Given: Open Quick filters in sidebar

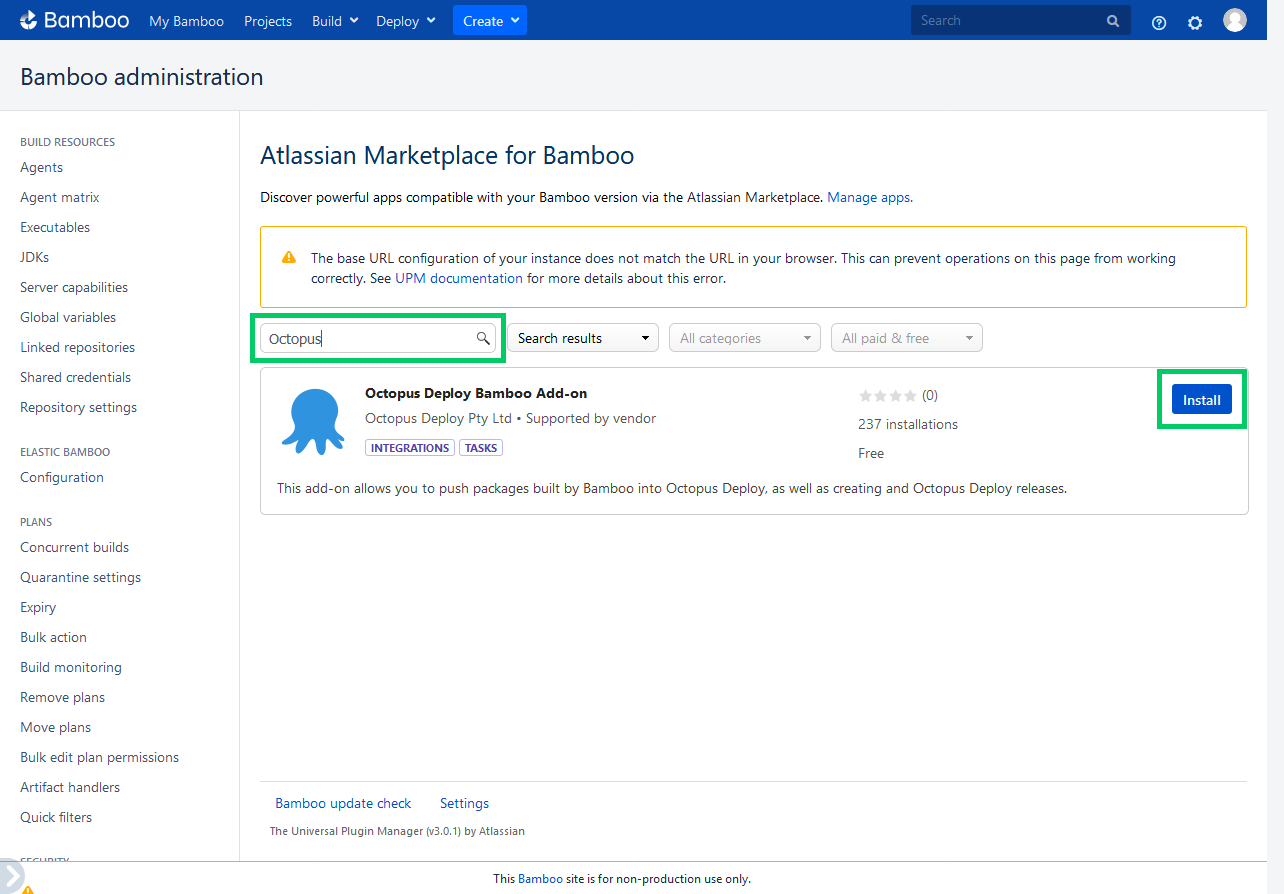Looking at the screenshot, I should click(56, 817).
